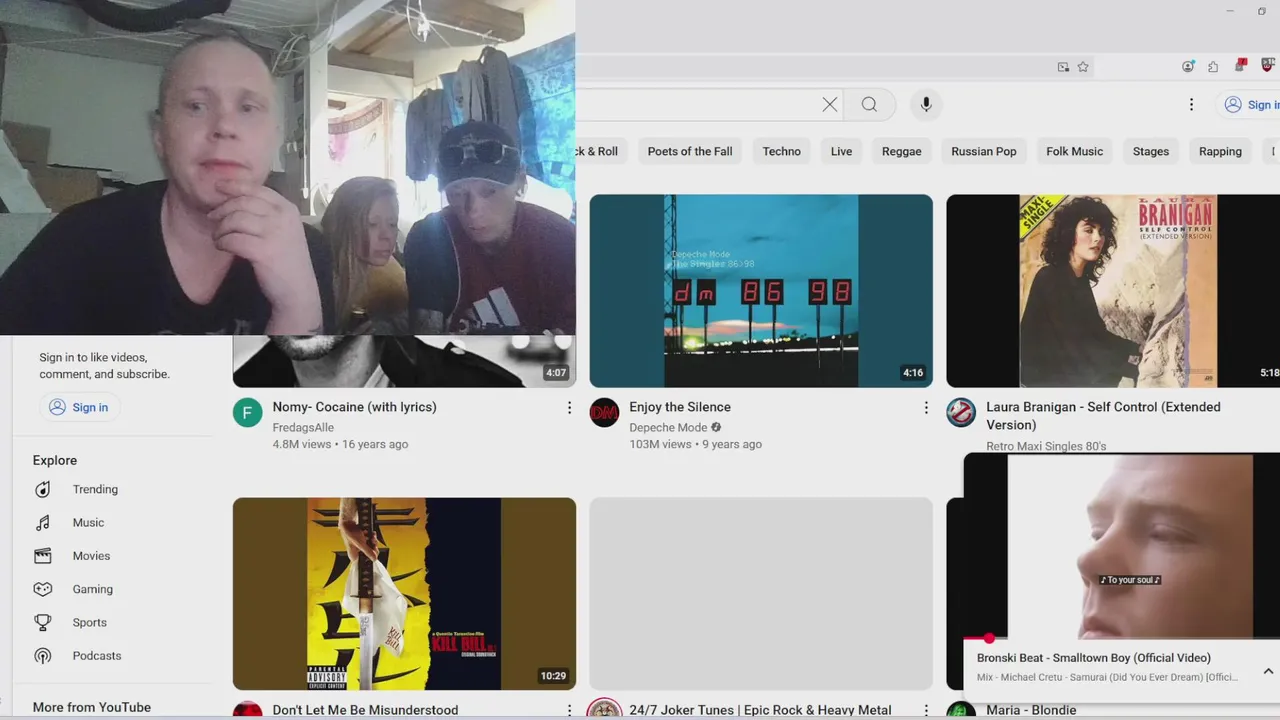This screenshot has width=1280, height=720.
Task: Seek using the miniplayer red progress bar
Action: tap(1121, 638)
